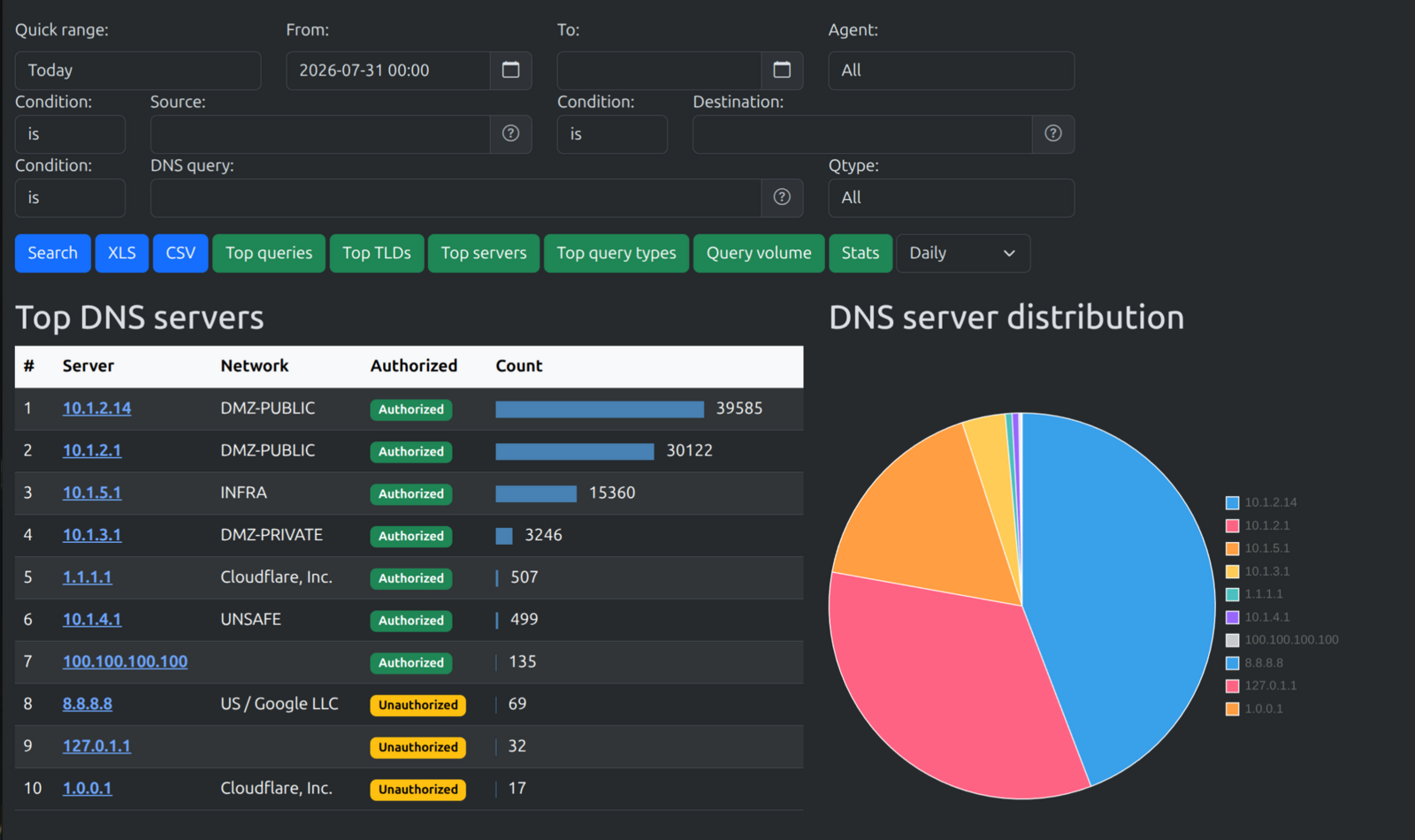Show the Top servers report
The image size is (1415, 840).
(484, 253)
